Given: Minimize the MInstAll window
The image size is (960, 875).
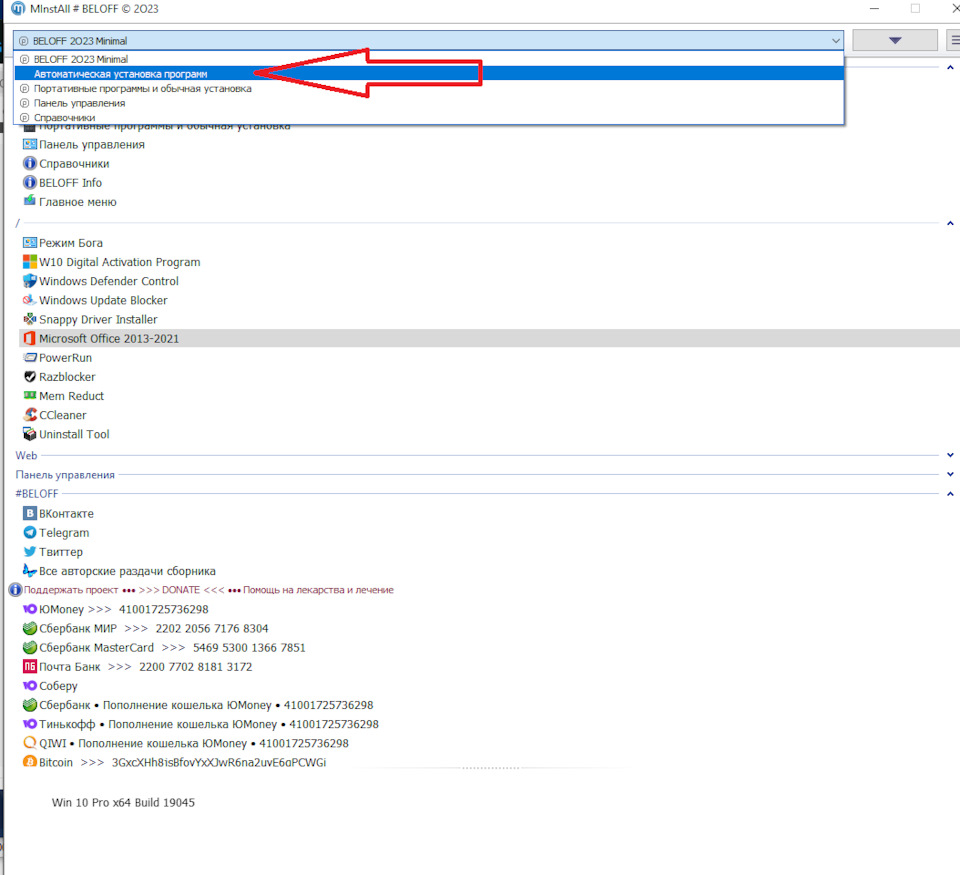Looking at the screenshot, I should tap(874, 9).
